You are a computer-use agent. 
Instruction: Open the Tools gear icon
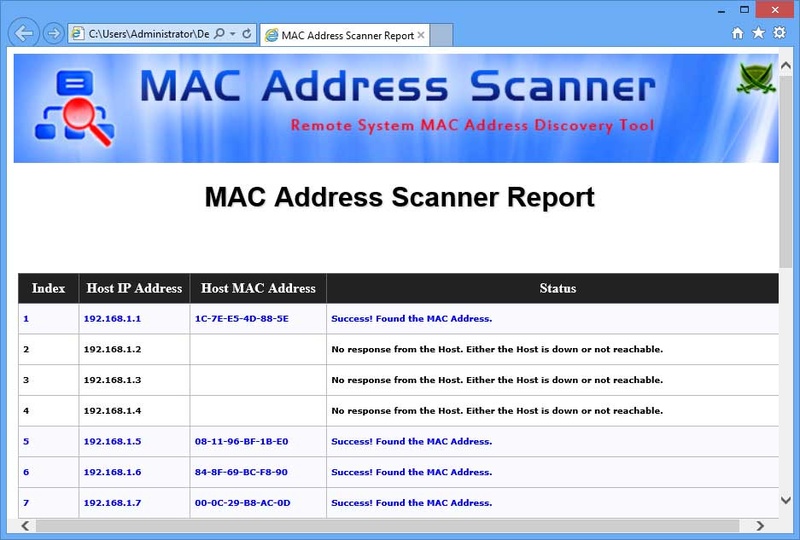pyautogui.click(x=780, y=33)
